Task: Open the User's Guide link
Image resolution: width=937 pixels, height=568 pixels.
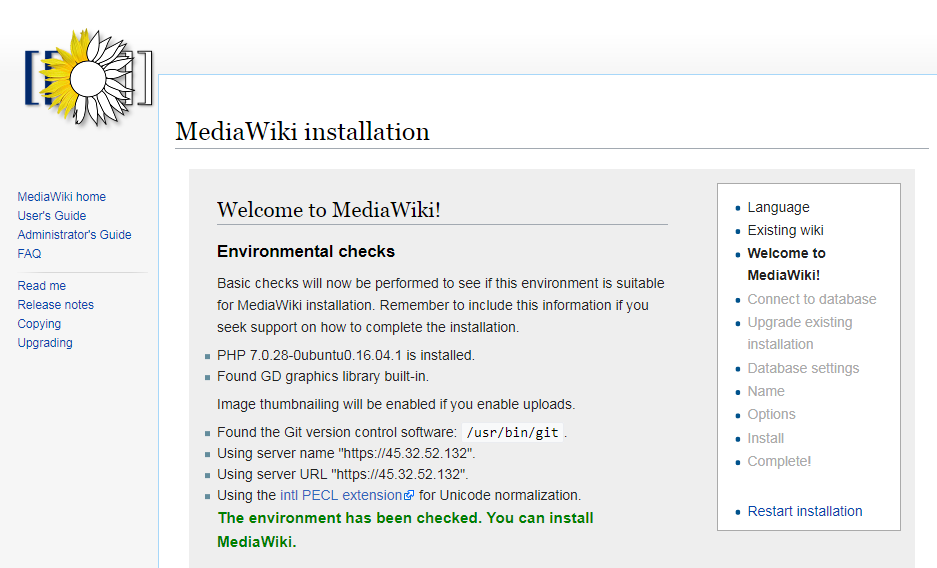Action: click(x=51, y=216)
